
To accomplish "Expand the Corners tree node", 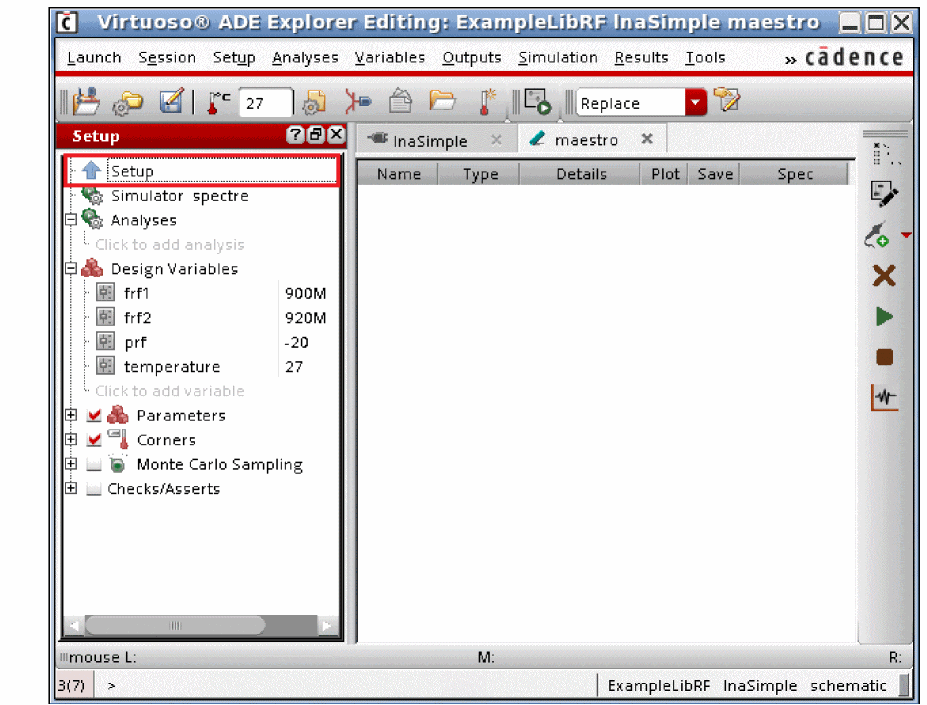I will tap(71, 439).
